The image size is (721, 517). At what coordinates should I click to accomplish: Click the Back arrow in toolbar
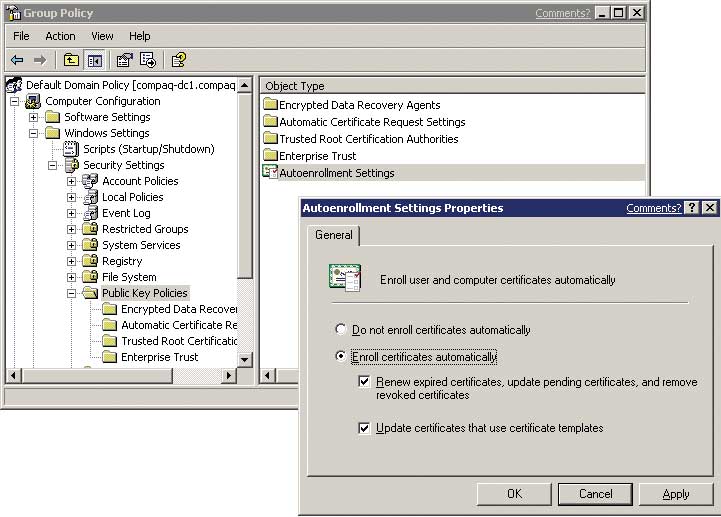pyautogui.click(x=17, y=60)
